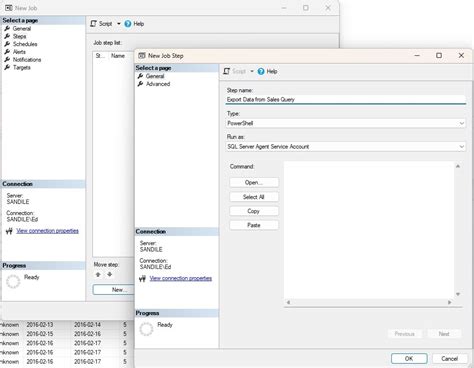474x368 pixels.
Task: Click the Script icon in New Job Step toolbar
Action: click(227, 71)
